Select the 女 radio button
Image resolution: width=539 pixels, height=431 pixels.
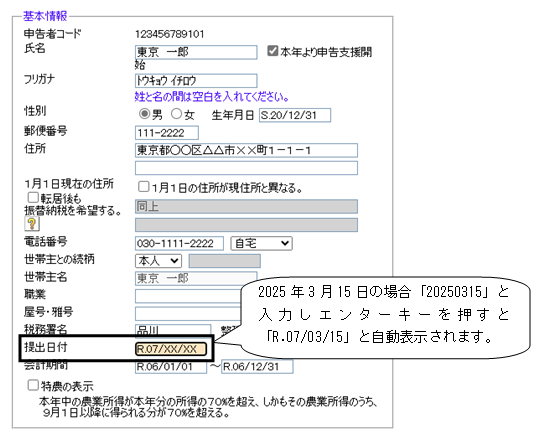176,113
